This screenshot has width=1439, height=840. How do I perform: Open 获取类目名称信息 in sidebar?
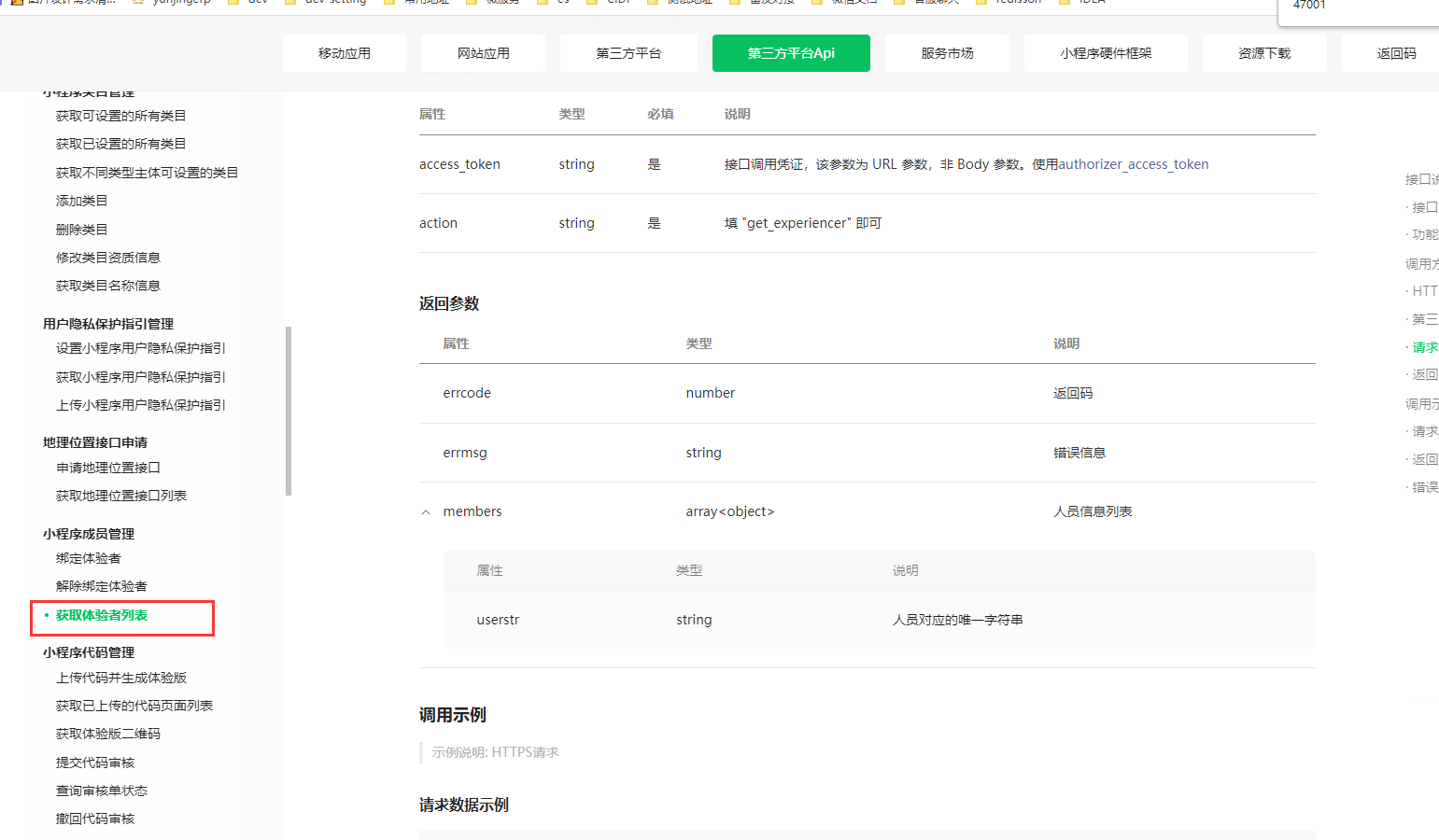pos(108,286)
